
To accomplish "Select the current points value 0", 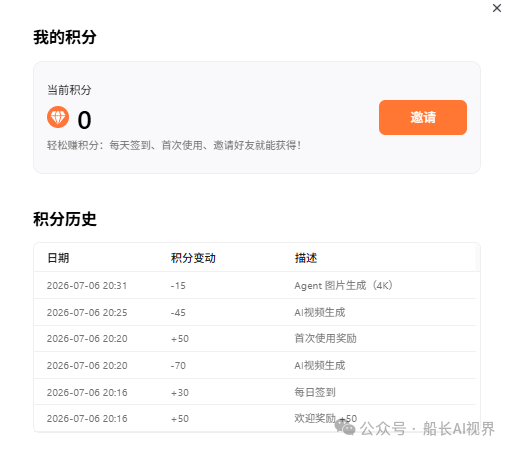I will click(x=84, y=120).
